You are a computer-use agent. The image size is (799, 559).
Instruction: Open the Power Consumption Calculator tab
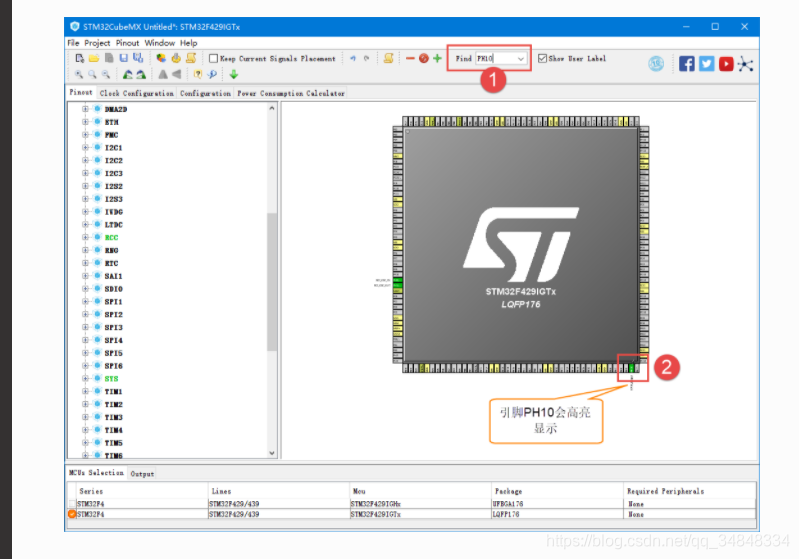tap(291, 93)
